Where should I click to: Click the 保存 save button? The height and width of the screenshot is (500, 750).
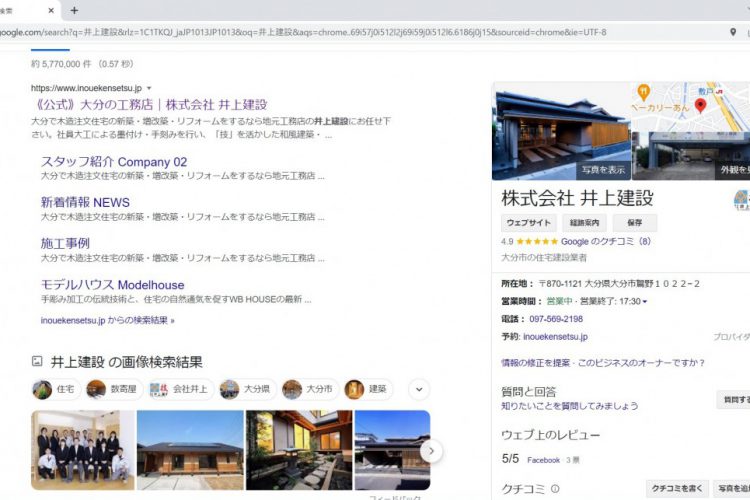coord(635,222)
